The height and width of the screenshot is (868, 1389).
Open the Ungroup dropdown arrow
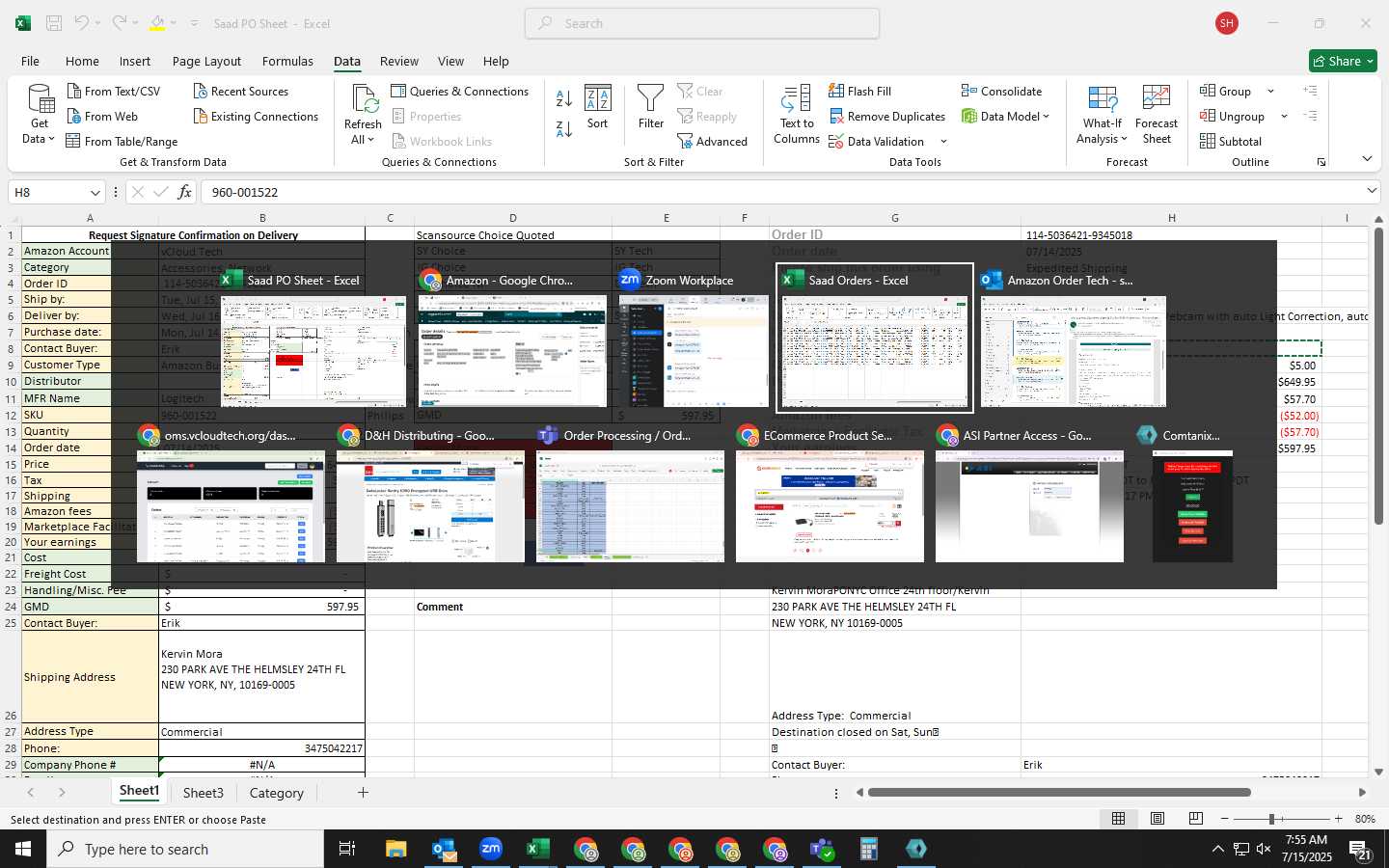1284,117
